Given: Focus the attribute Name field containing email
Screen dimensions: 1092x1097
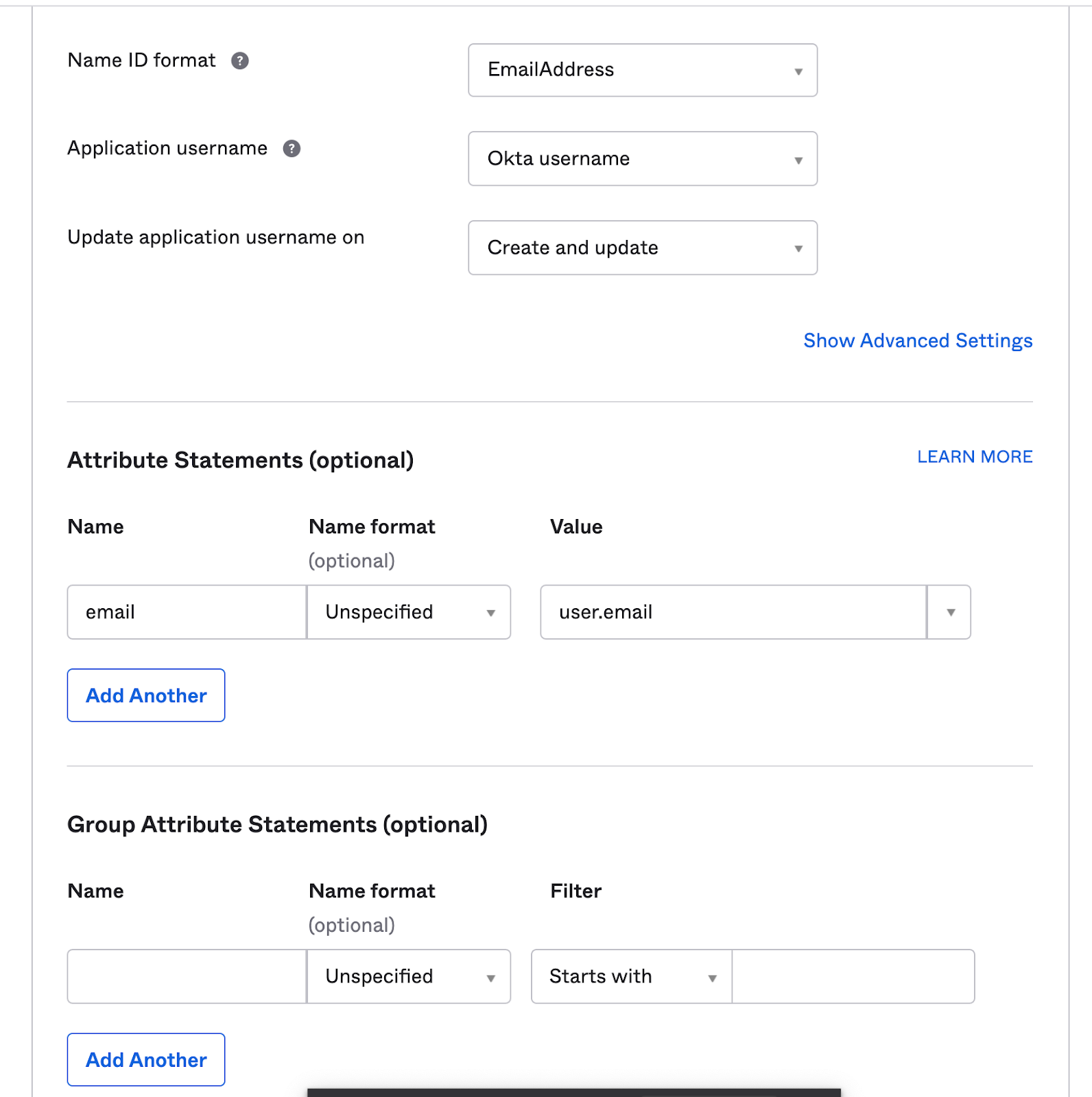Looking at the screenshot, I should (187, 612).
